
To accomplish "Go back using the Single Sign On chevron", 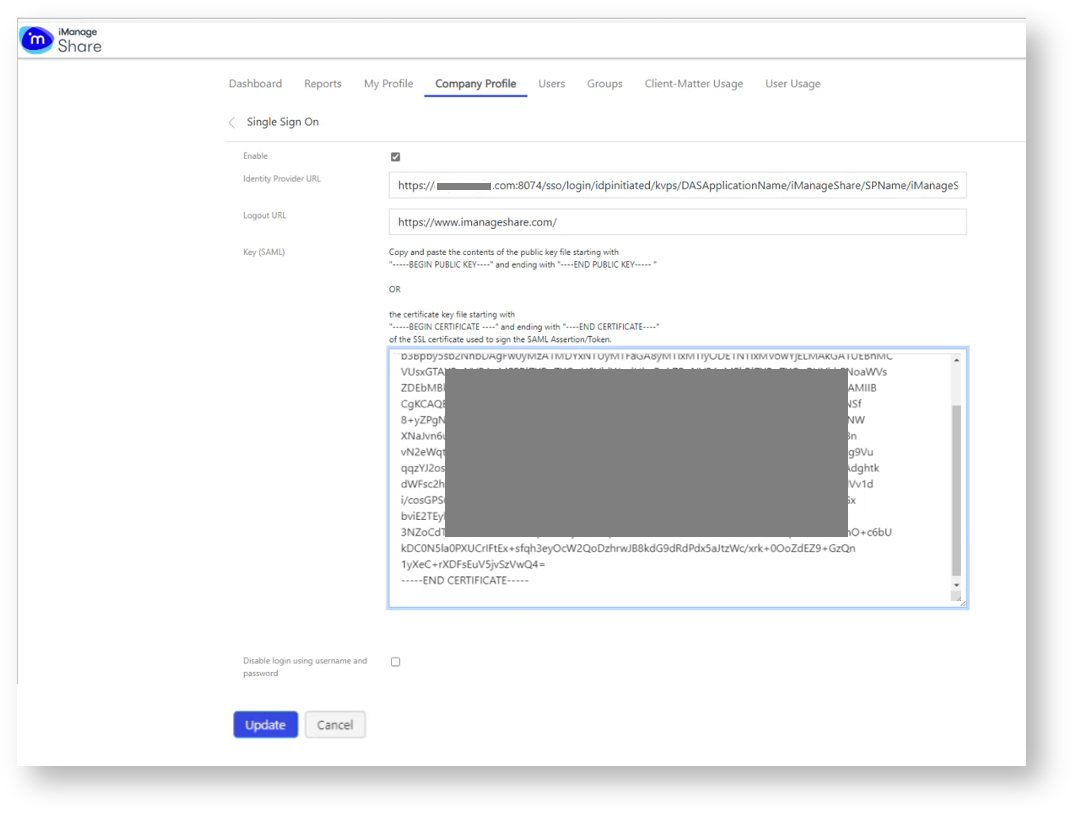I will coord(232,122).
